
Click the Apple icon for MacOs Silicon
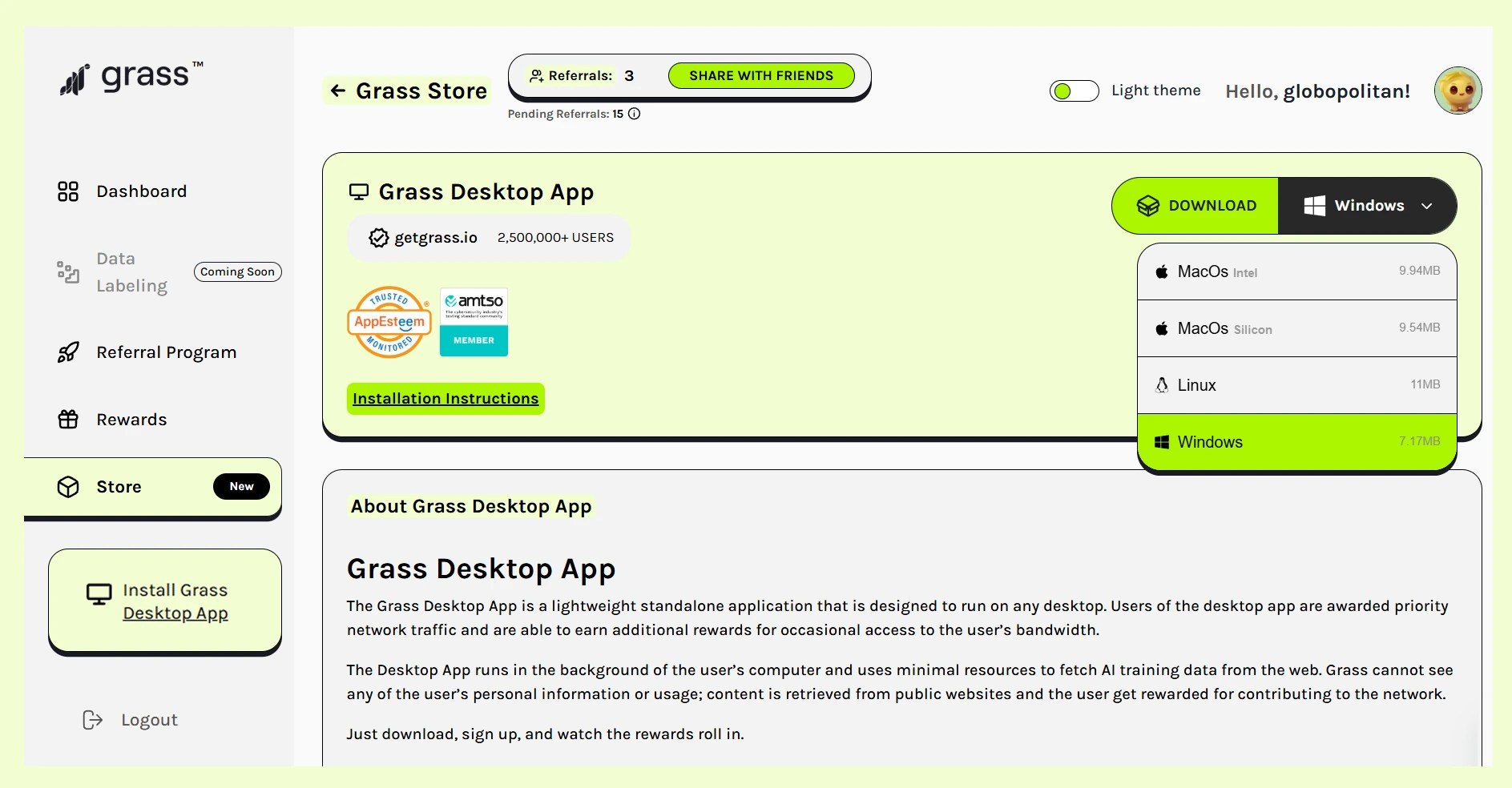[x=1162, y=328]
